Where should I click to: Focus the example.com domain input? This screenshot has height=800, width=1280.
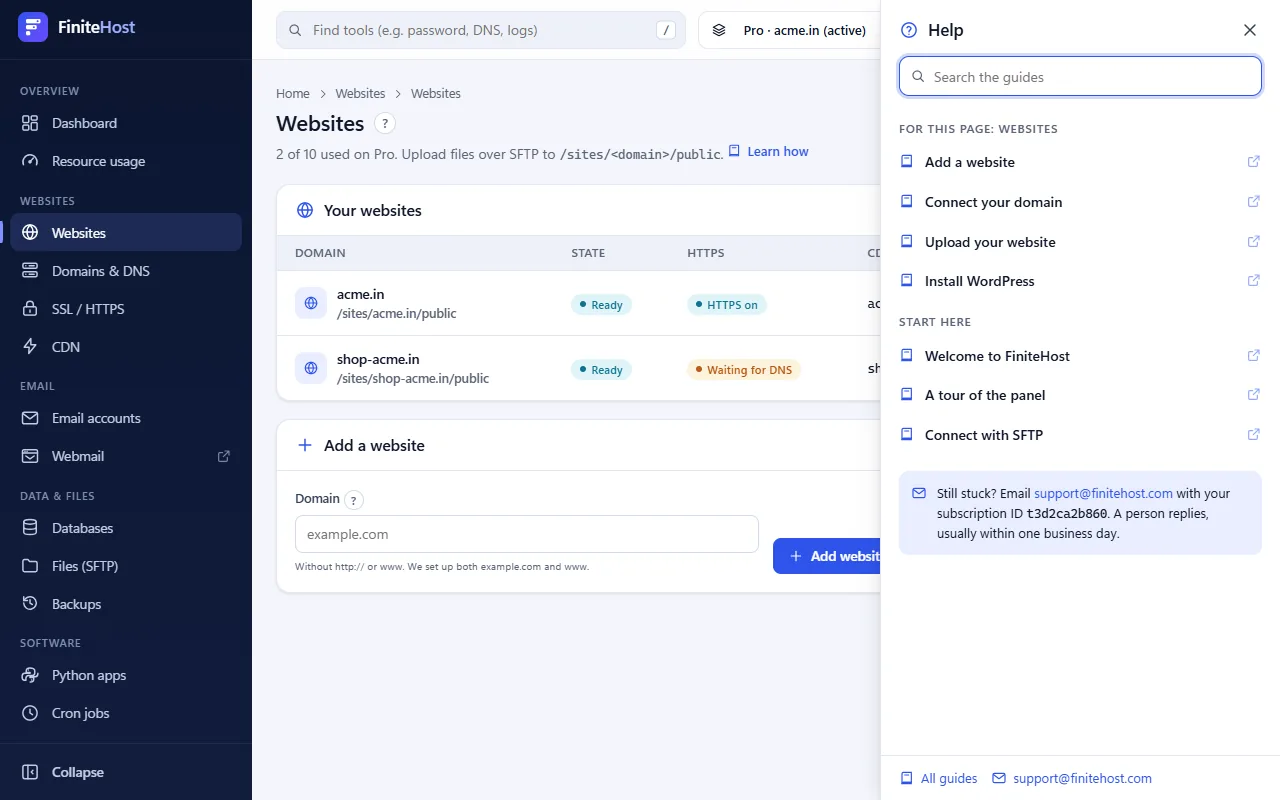[527, 534]
